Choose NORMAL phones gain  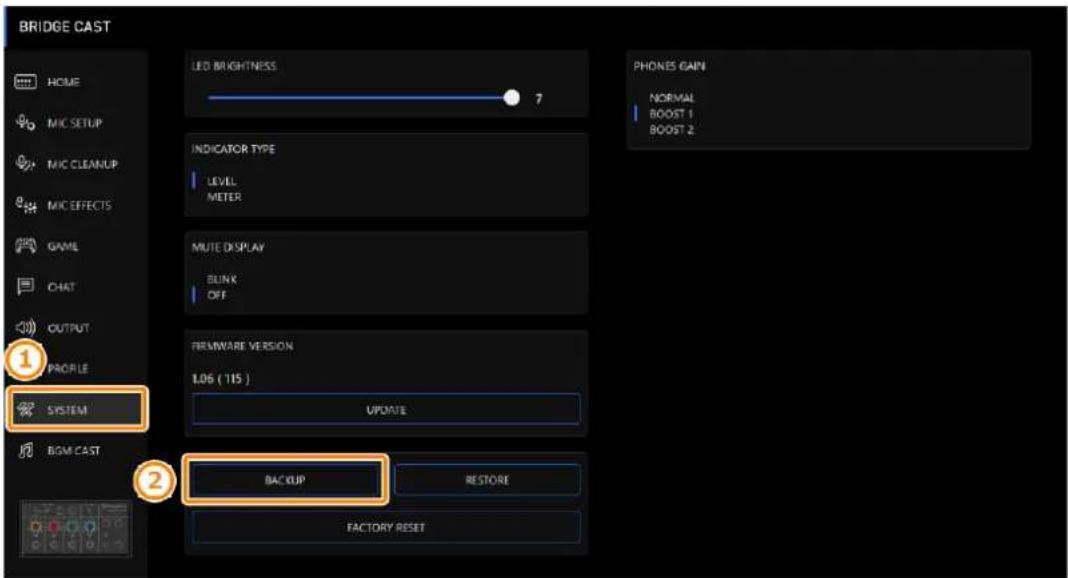click(672, 98)
